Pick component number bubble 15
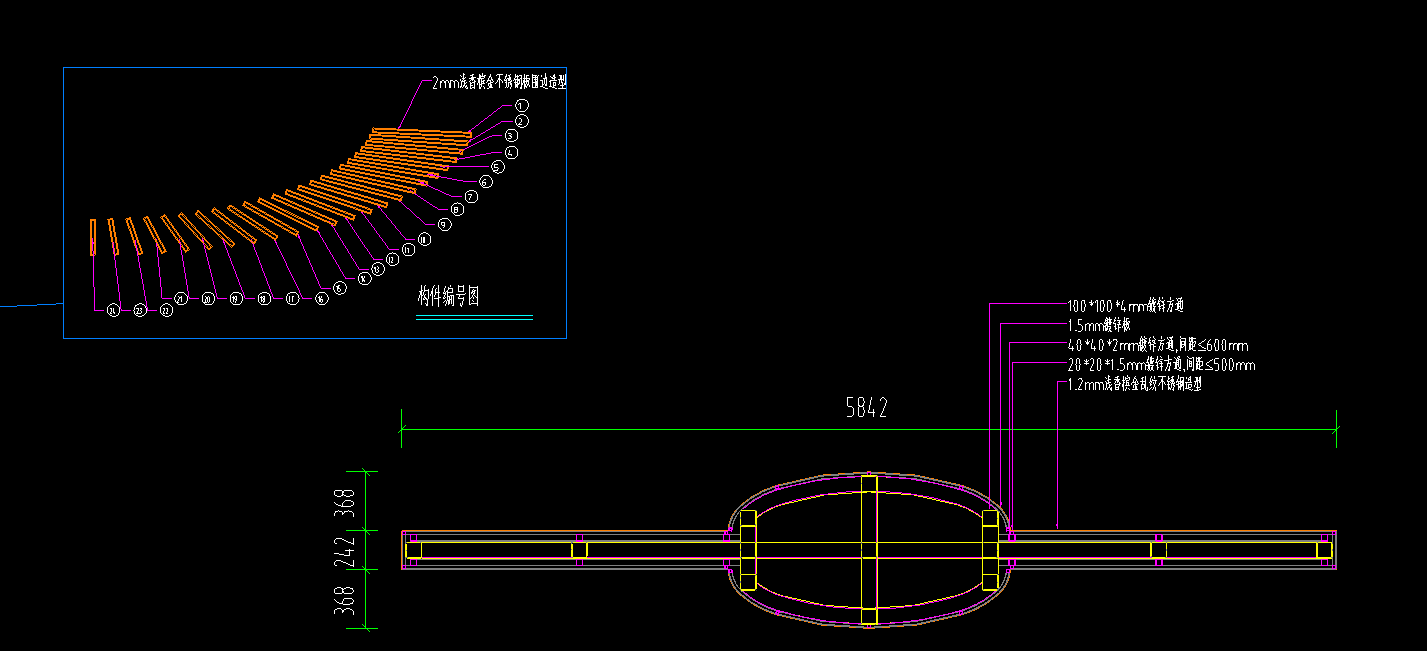 pos(339,288)
